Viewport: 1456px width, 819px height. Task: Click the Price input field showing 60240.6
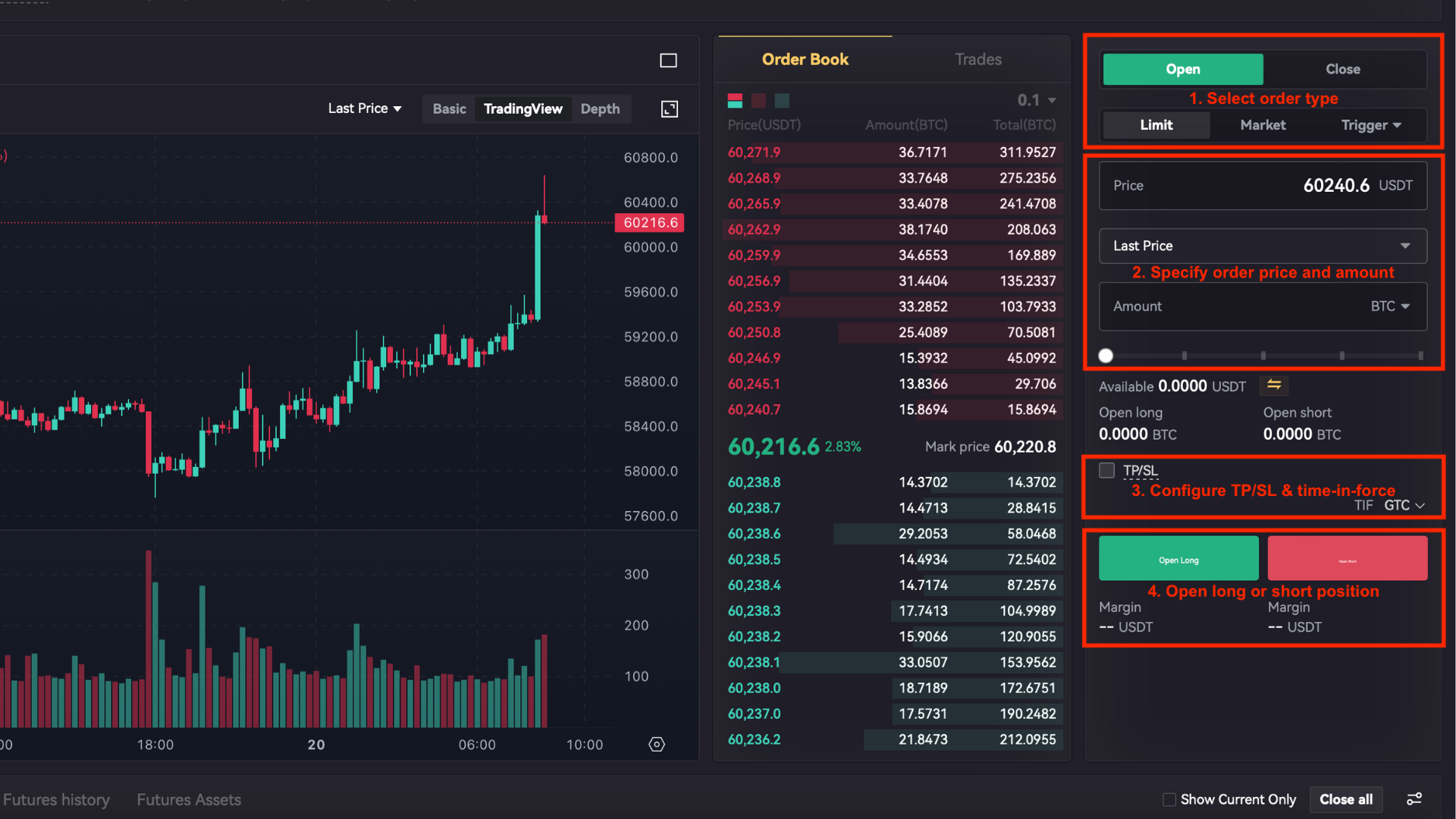click(1261, 185)
